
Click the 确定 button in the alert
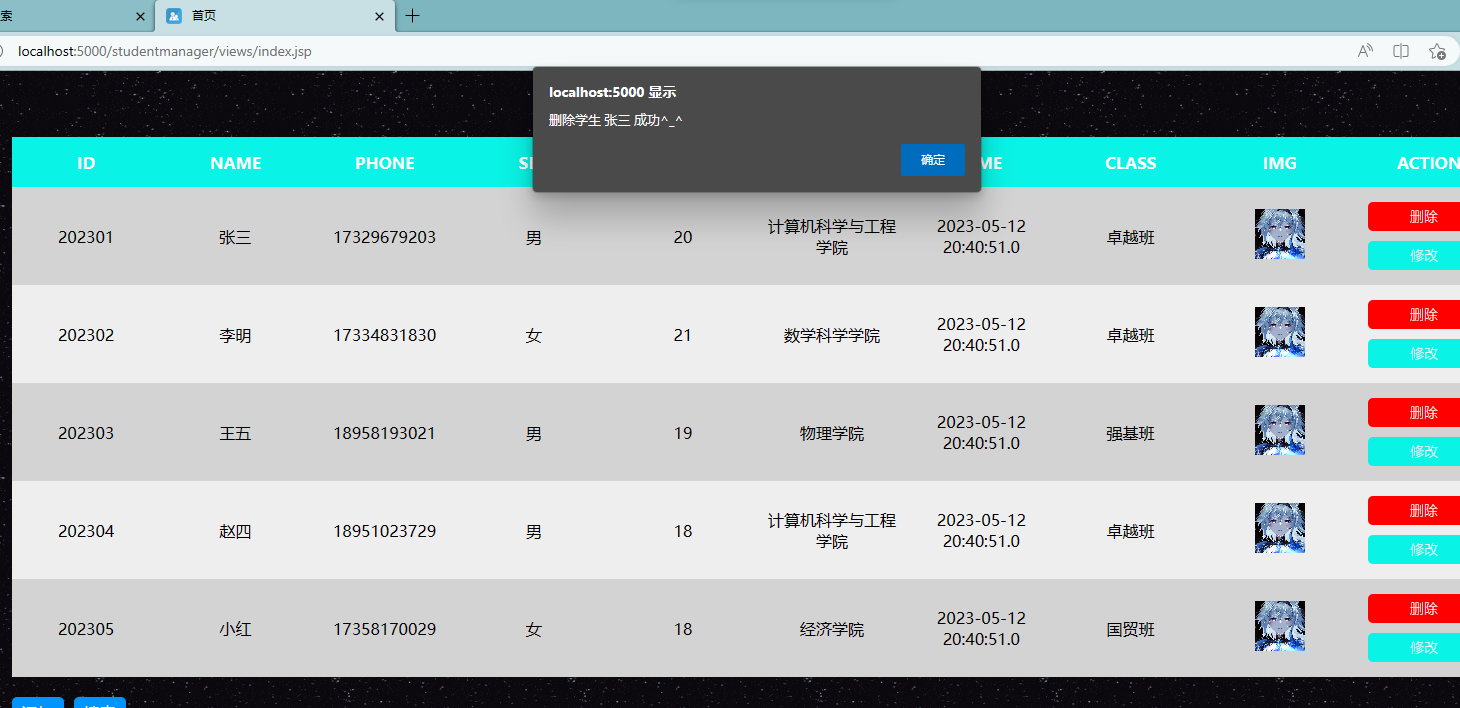click(x=932, y=160)
